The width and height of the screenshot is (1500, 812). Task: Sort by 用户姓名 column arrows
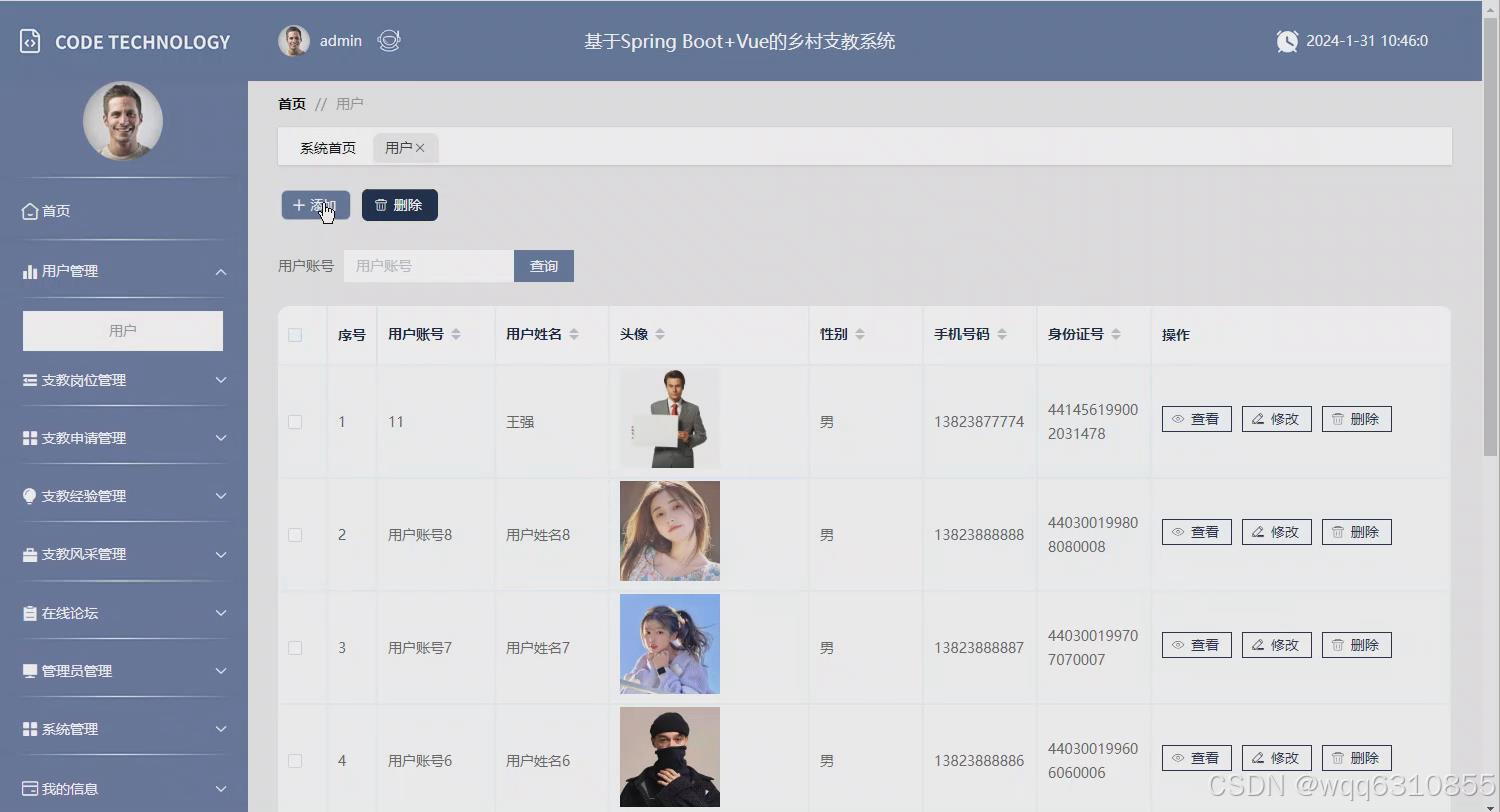click(x=574, y=334)
